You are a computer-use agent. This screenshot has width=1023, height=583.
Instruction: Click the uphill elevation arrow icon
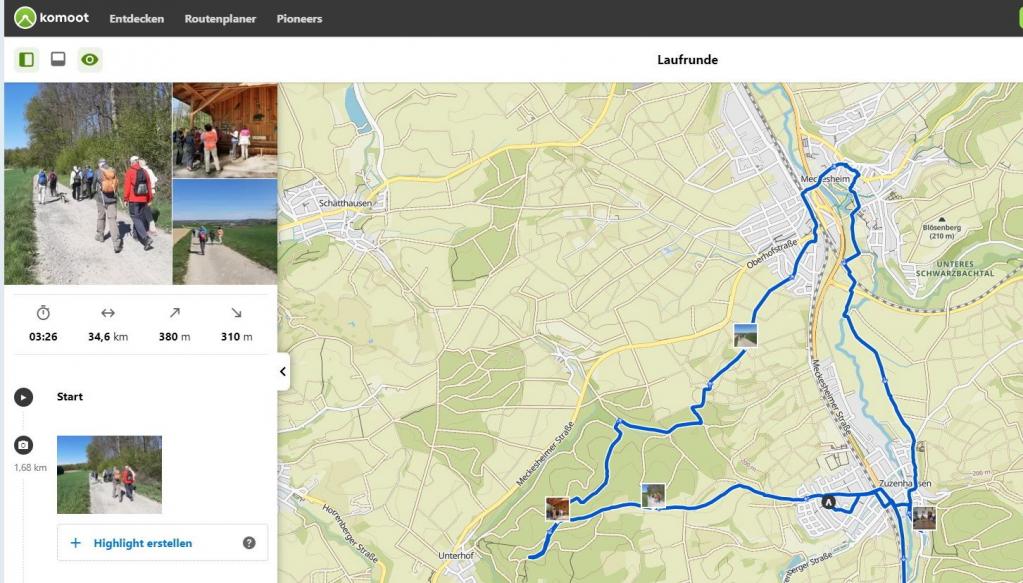click(x=174, y=313)
